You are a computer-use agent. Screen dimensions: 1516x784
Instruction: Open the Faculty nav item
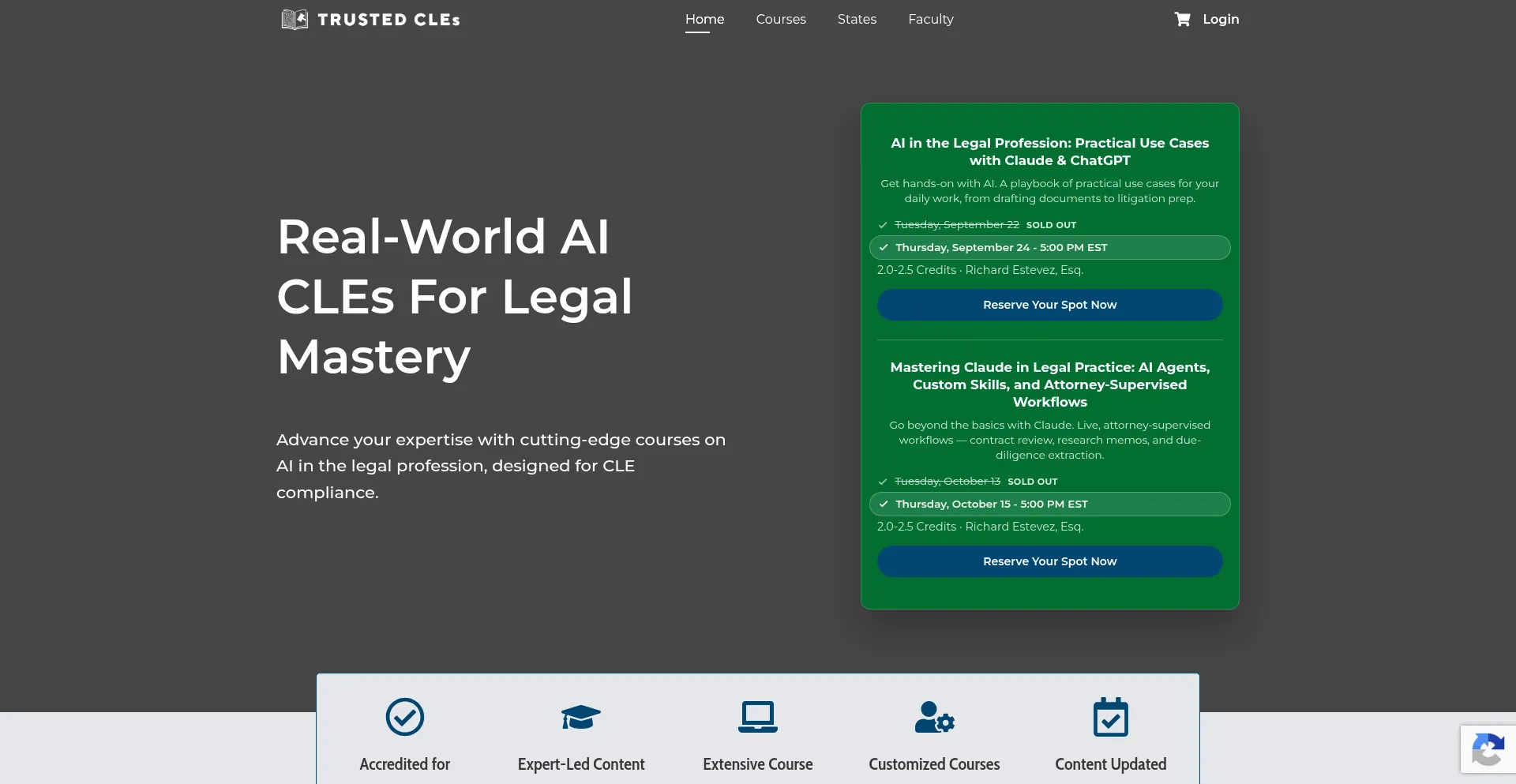[x=931, y=19]
